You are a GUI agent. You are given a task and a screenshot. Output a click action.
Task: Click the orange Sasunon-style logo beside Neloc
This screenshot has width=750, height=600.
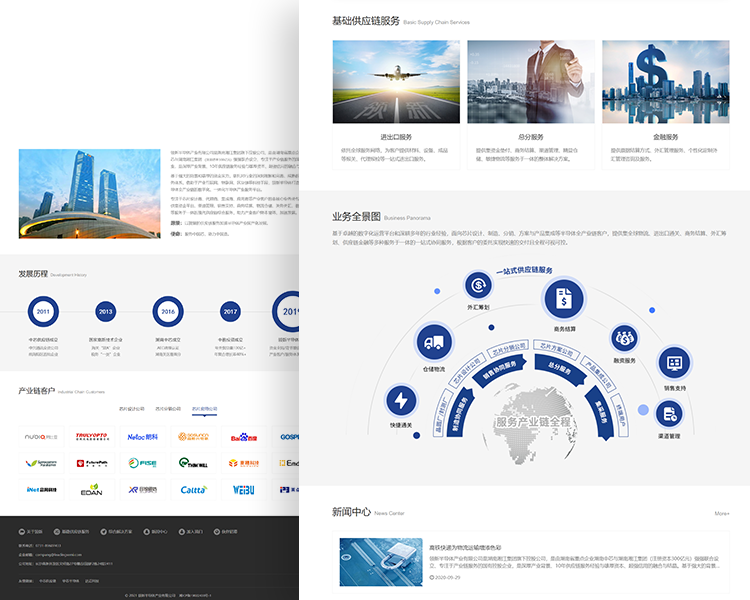tap(193, 437)
